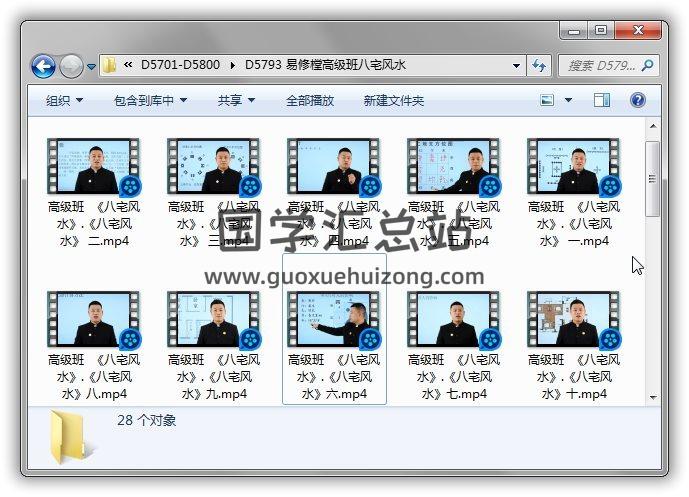The width and height of the screenshot is (689, 497).
Task: Open the view options dropdown arrow
Action: click(x=569, y=101)
